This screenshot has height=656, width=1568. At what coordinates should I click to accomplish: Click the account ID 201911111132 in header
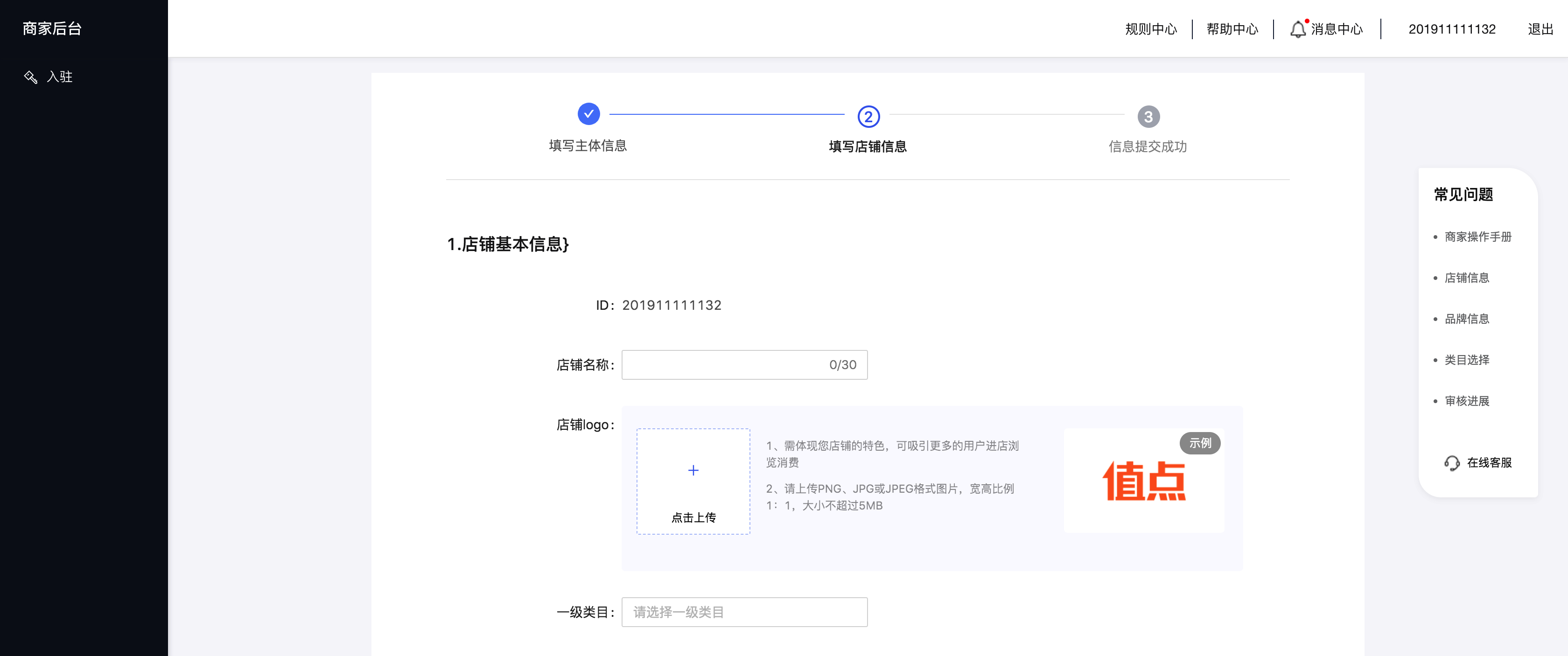[1452, 28]
